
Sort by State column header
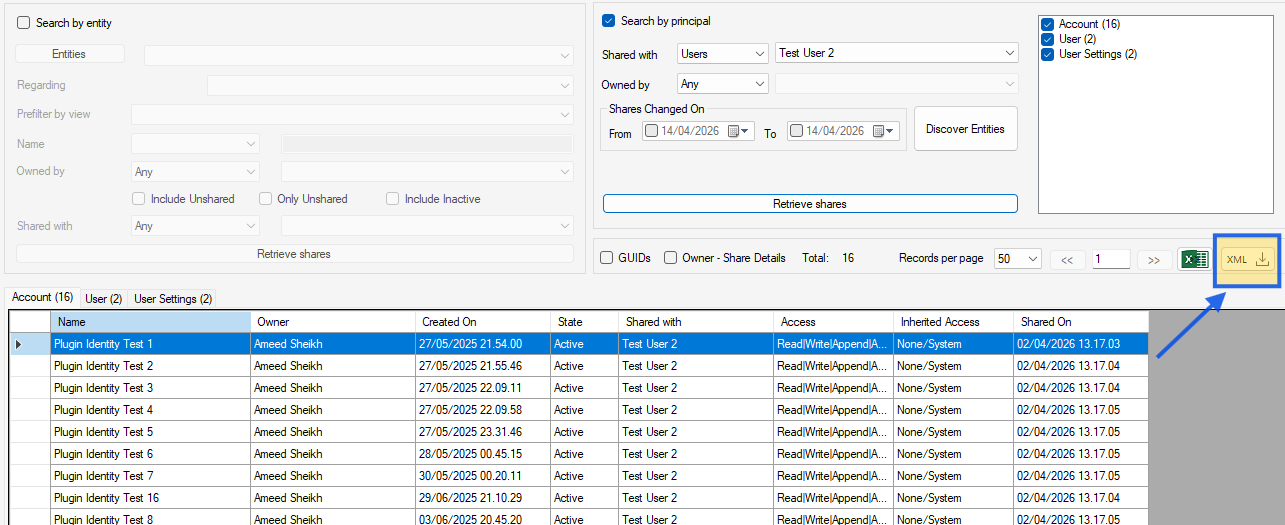coord(585,322)
